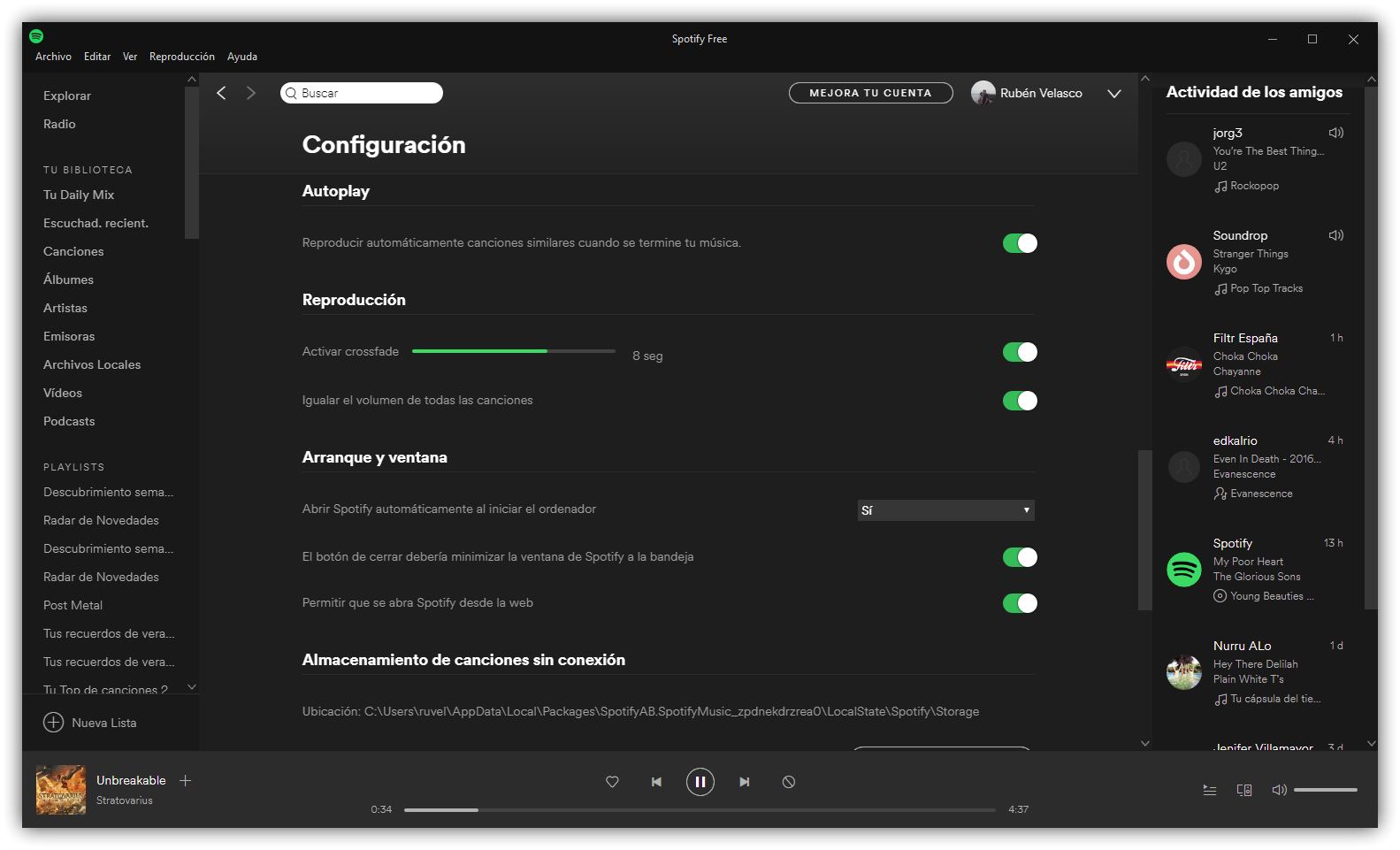Click the playlist list down chevron in the sidebar
1400x850 pixels.
click(x=192, y=687)
